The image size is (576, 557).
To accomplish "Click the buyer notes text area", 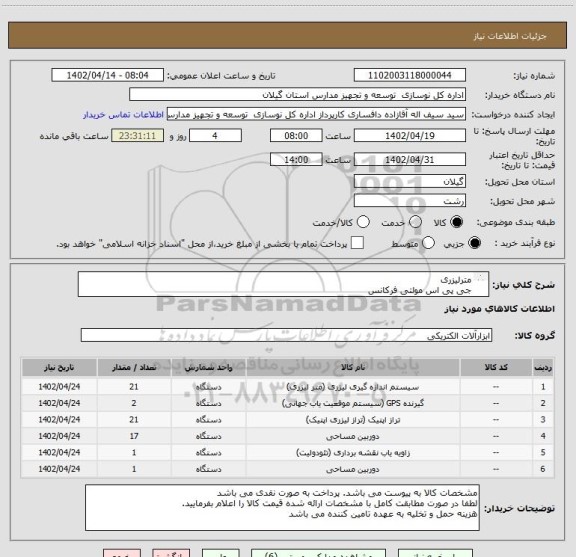I will pos(282,508).
